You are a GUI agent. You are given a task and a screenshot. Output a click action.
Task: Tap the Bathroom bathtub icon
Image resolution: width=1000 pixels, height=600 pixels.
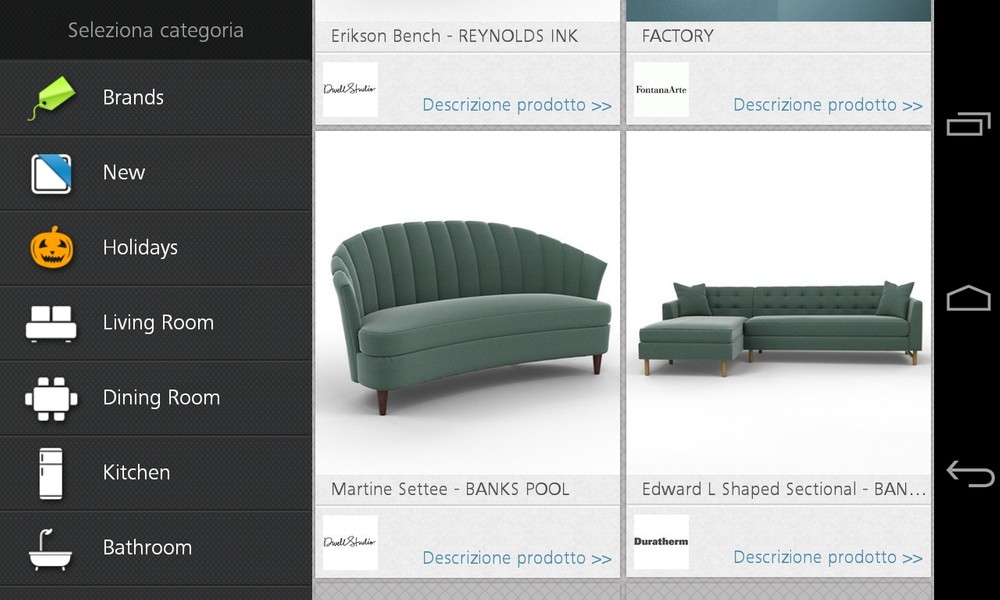[x=50, y=549]
